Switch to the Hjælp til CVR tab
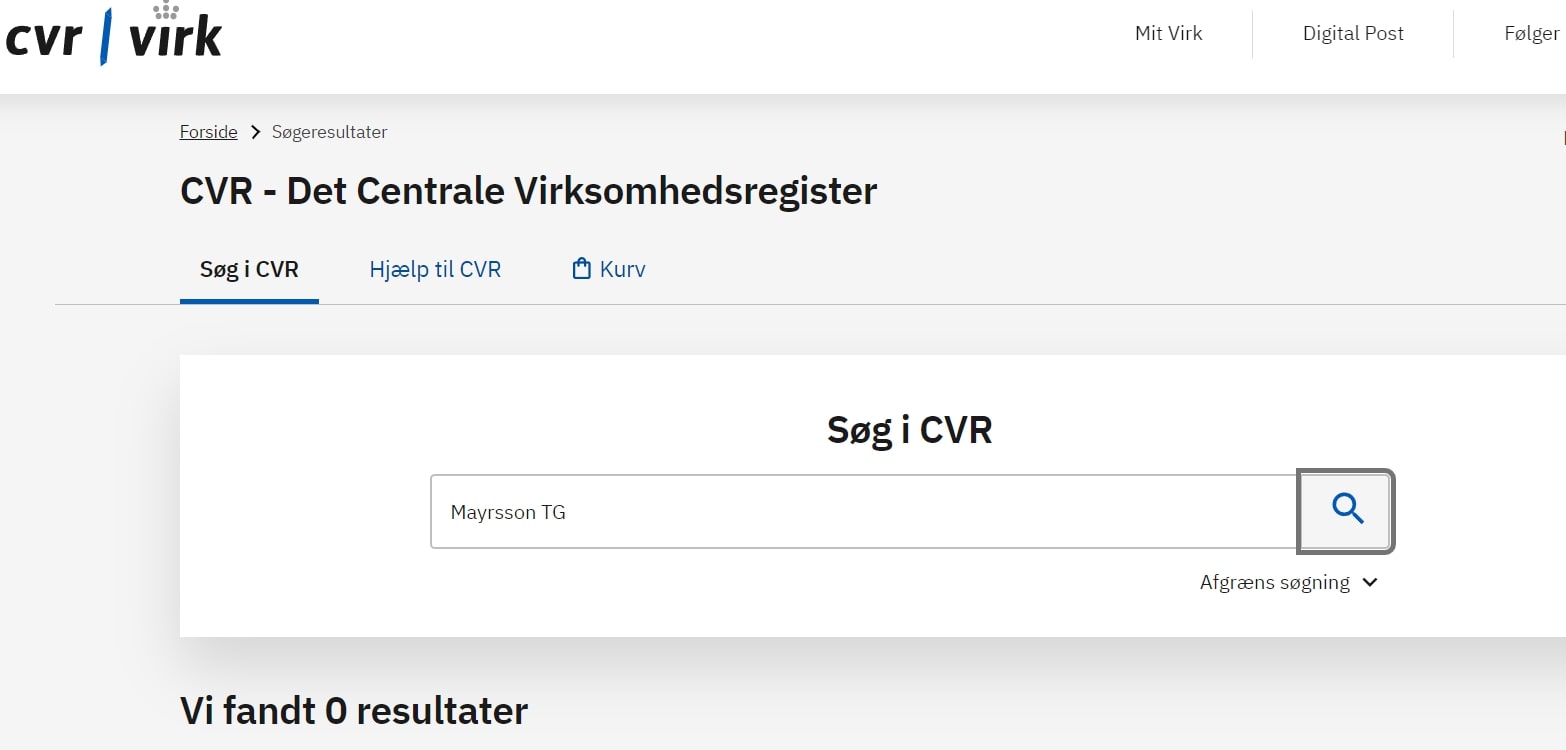The image size is (1566, 750). point(435,270)
